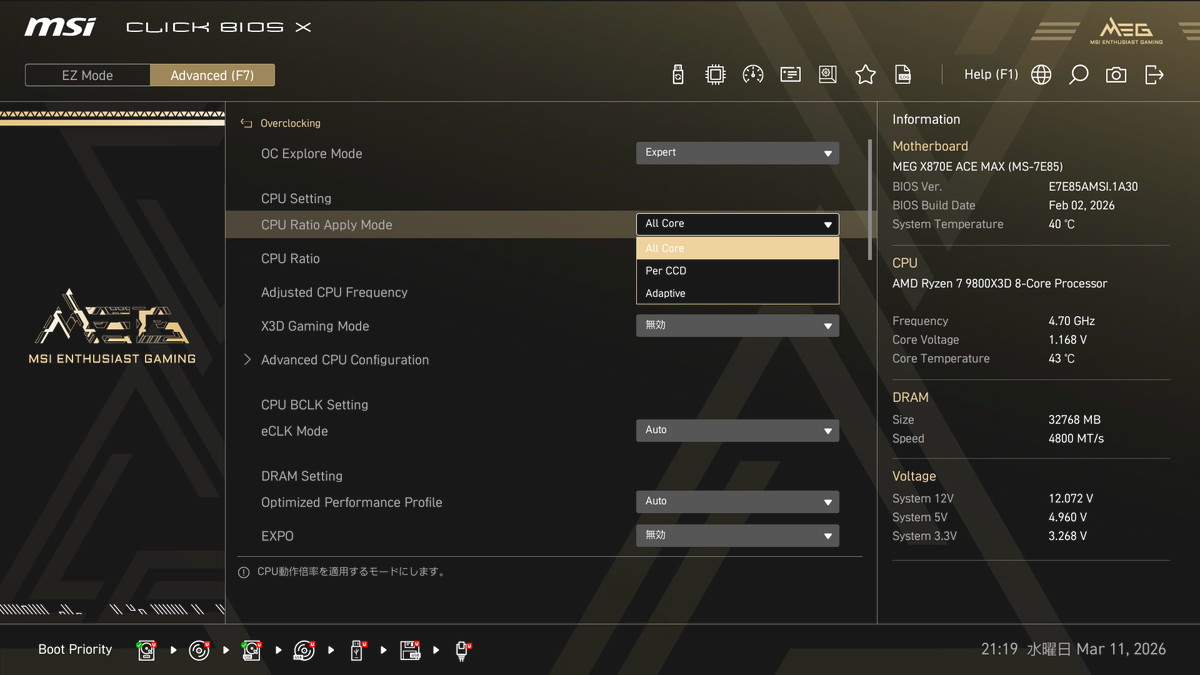Click the exit icon at top right
Image resolution: width=1200 pixels, height=675 pixels.
tap(1154, 75)
